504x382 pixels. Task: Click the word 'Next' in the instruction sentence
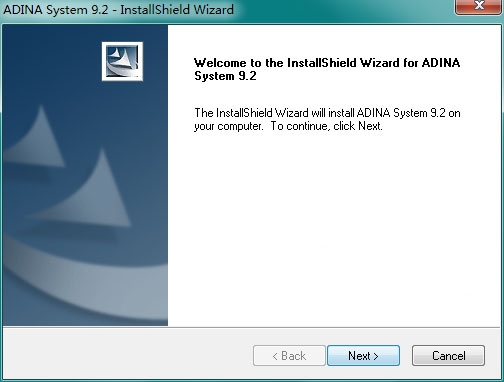click(x=369, y=126)
